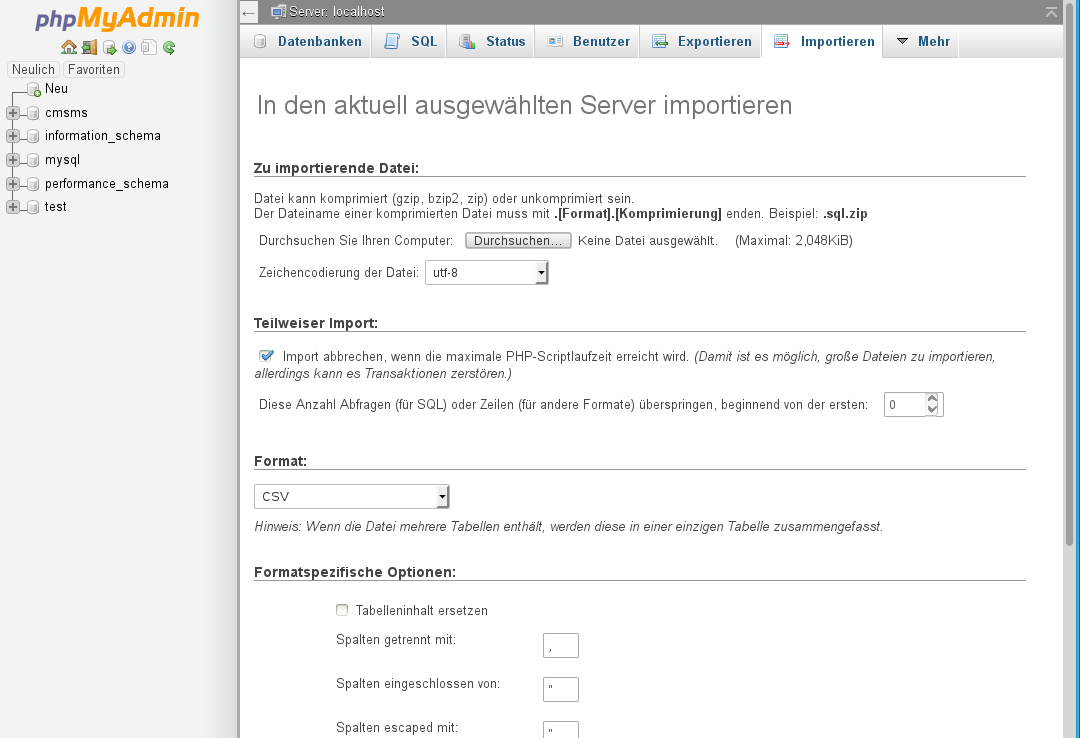Expand the performance_schema database node
The height and width of the screenshot is (738, 1080).
click(13, 184)
